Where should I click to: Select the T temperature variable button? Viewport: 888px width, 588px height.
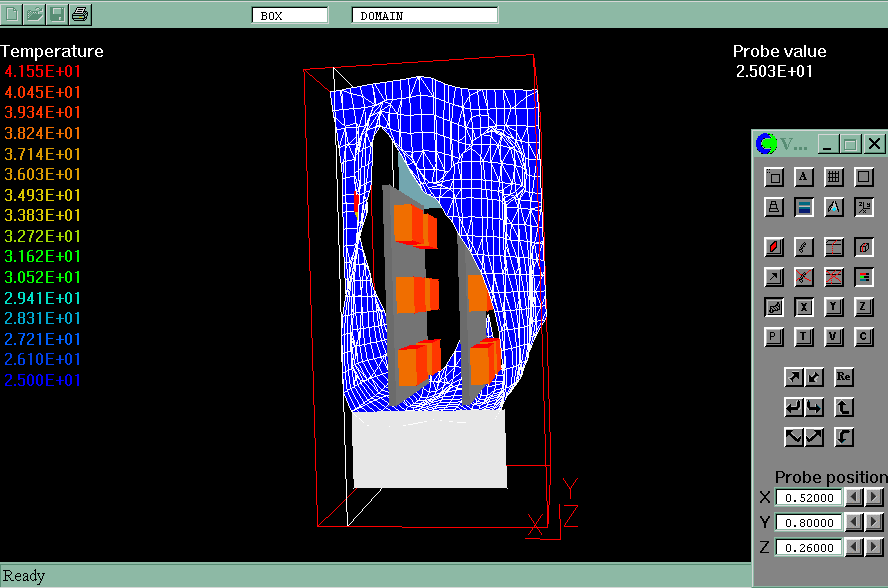click(804, 337)
